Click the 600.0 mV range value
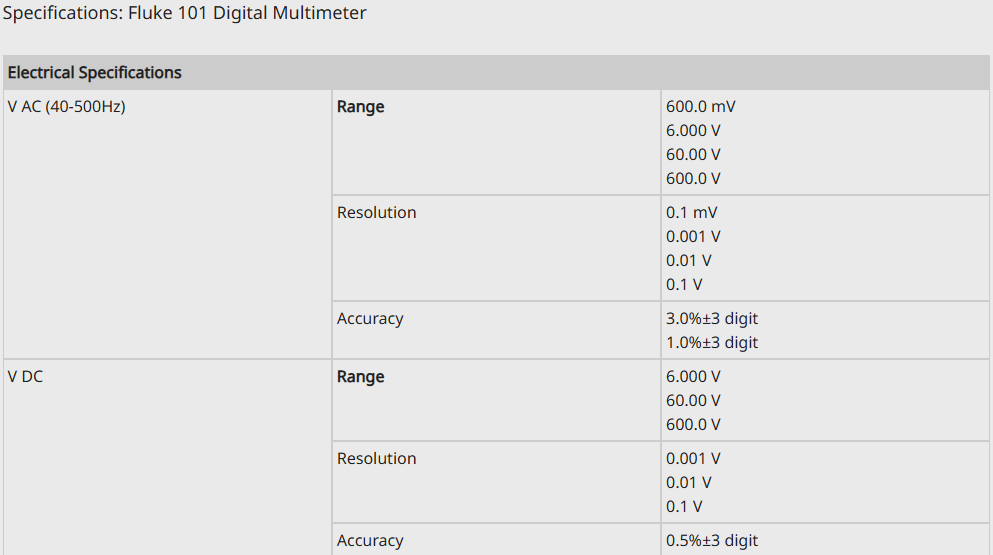 700,107
